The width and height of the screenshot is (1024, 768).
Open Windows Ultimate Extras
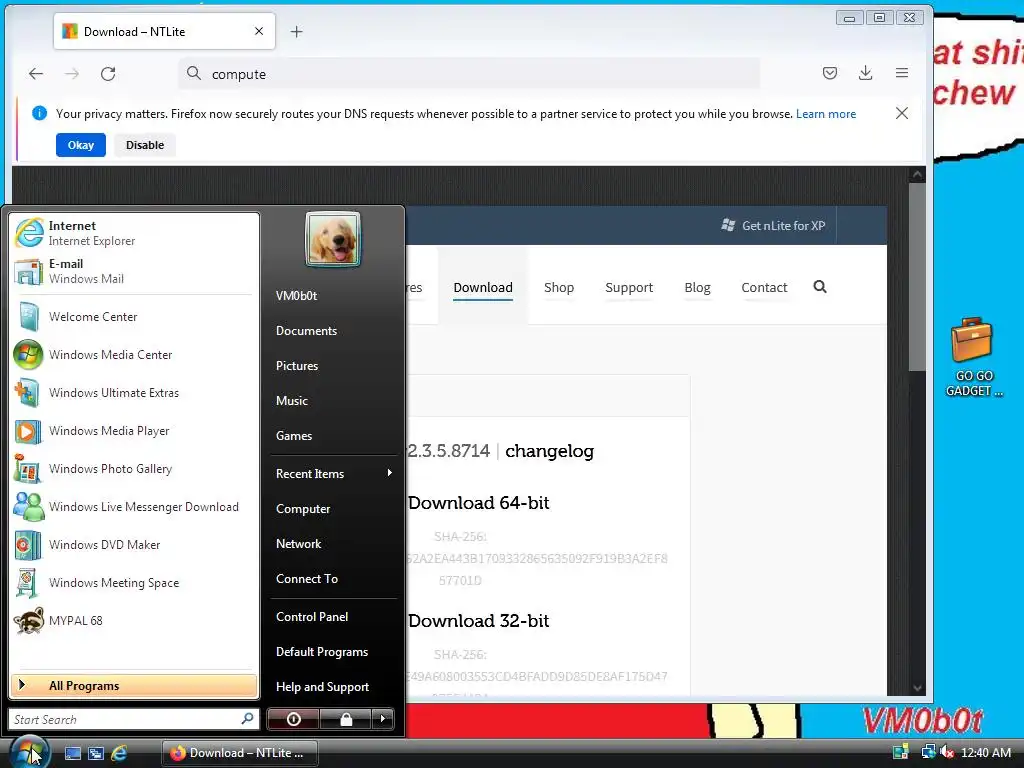pos(134,392)
